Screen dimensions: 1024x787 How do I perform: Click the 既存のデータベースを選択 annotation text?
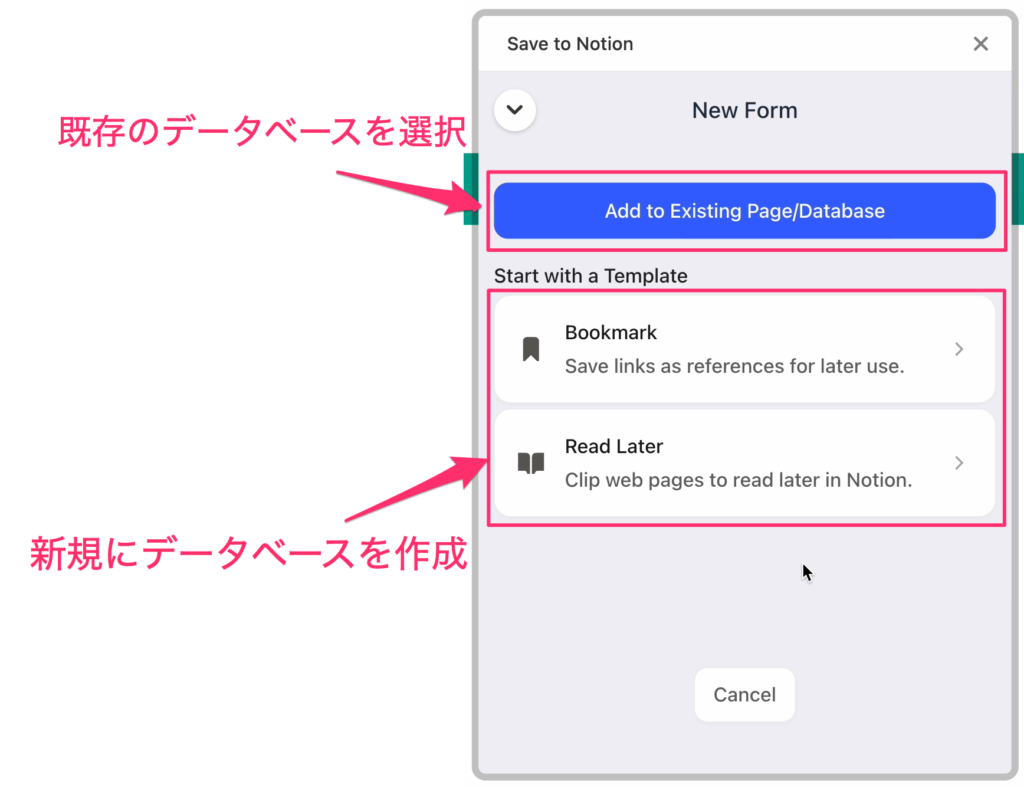pos(262,132)
